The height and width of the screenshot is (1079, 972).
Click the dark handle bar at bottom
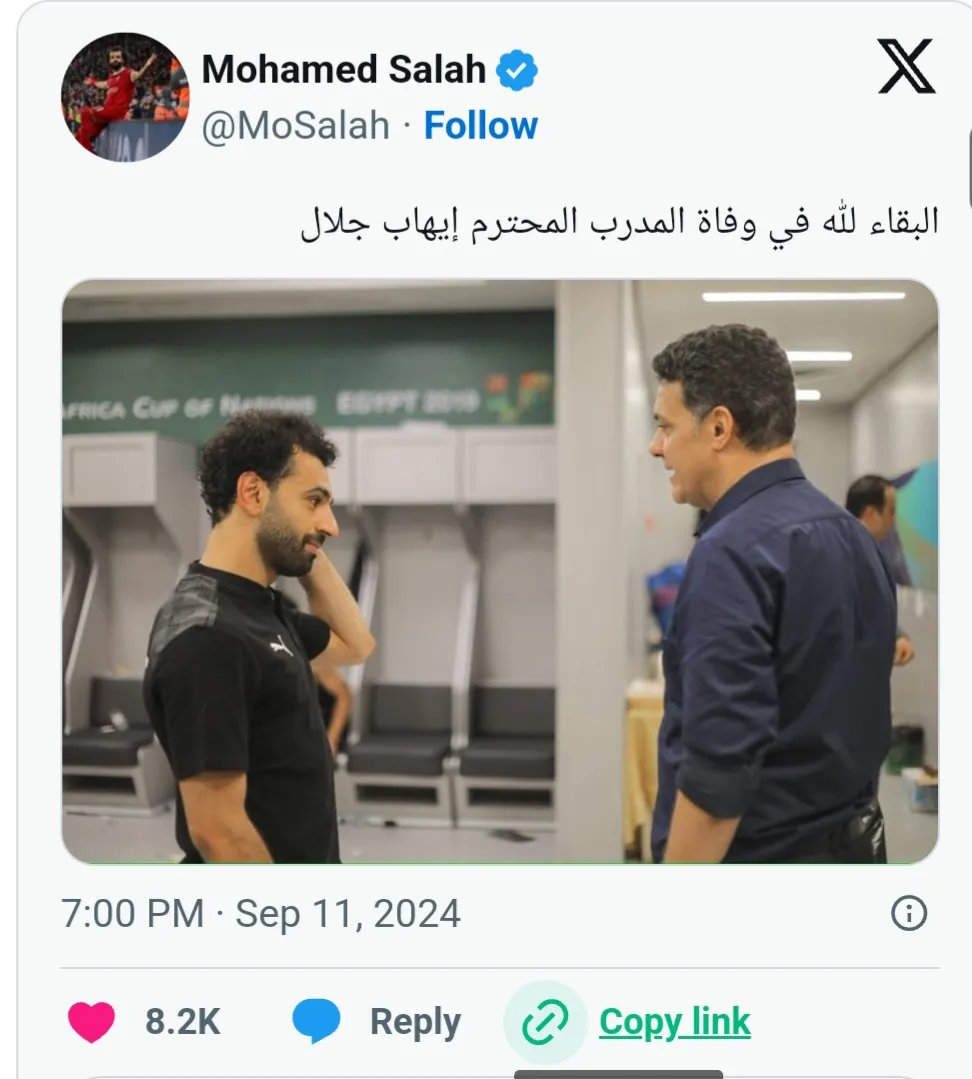click(618, 1074)
